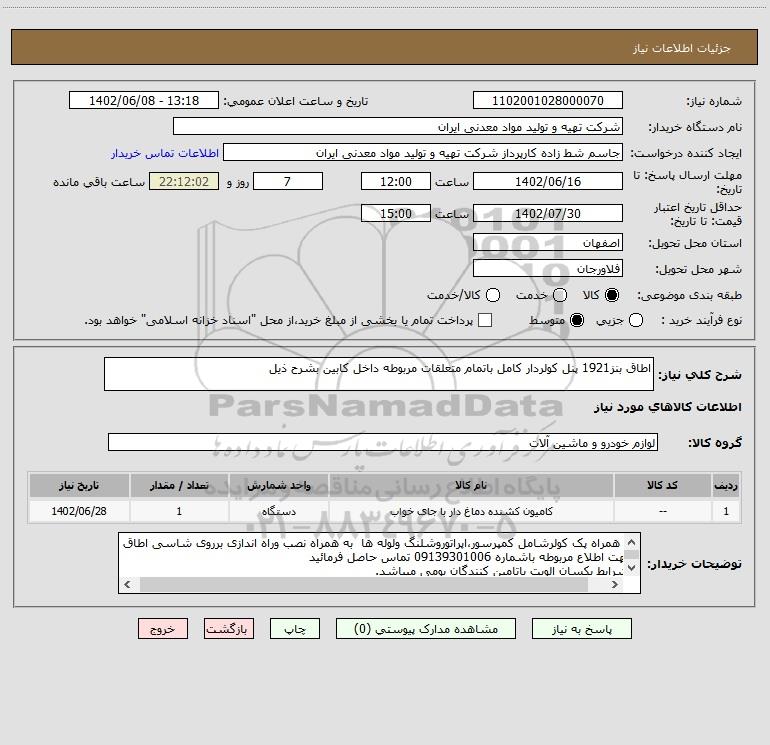Click right arrow of notes horizontal scrollbar
Screen dimensions: 770x745
(615, 584)
